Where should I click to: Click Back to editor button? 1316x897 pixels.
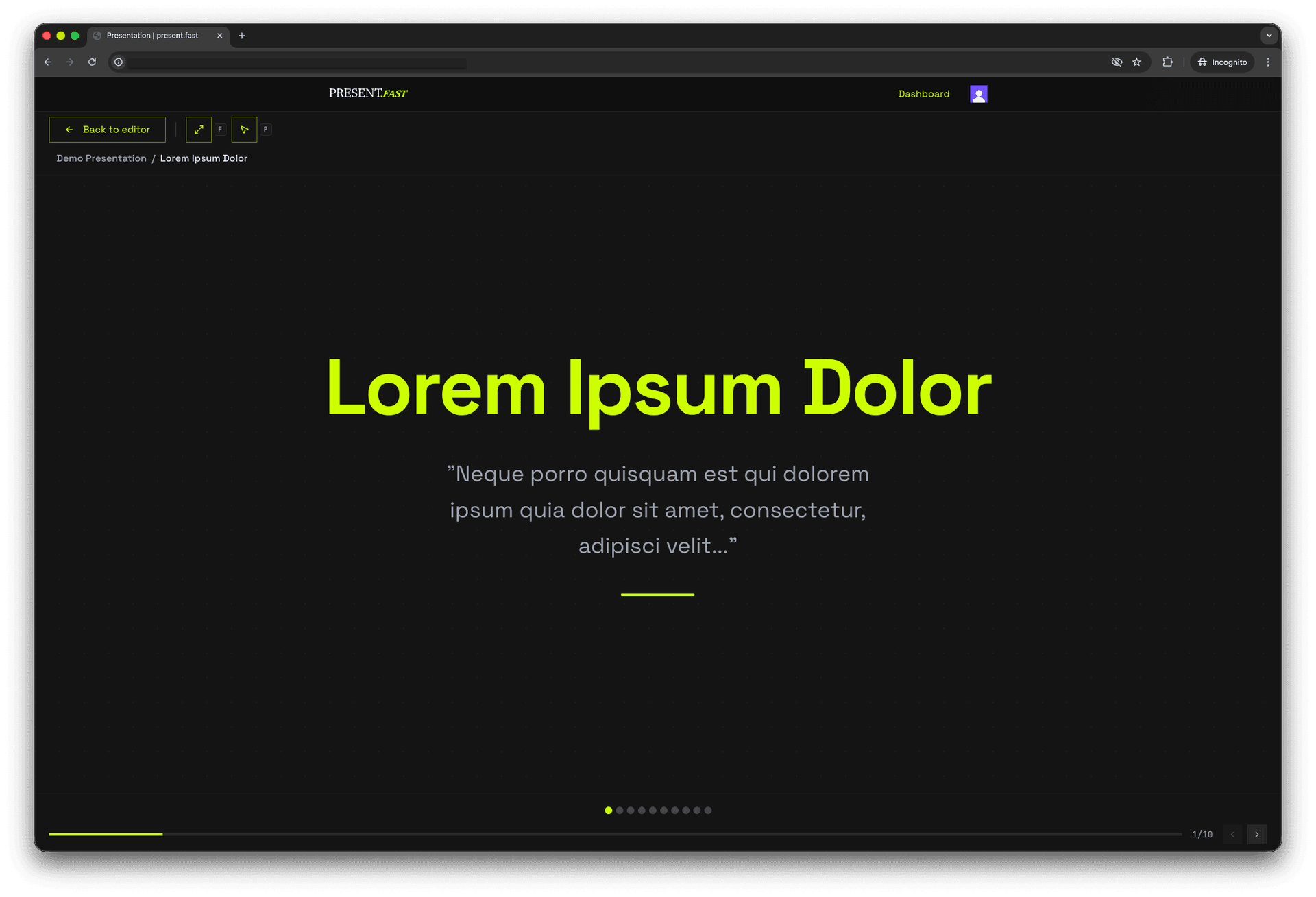pos(108,130)
